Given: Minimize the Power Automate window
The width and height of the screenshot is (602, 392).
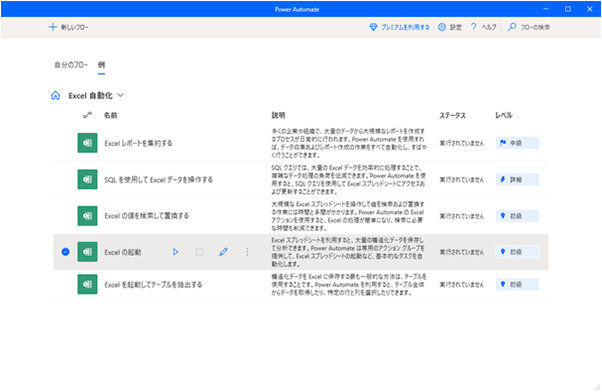Looking at the screenshot, I should (546, 9).
